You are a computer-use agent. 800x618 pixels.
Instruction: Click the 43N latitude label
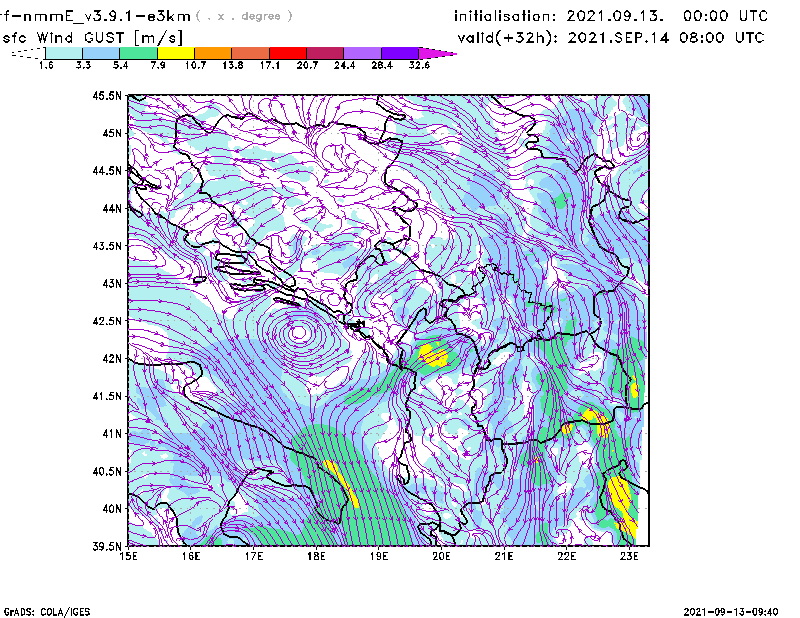(x=112, y=283)
